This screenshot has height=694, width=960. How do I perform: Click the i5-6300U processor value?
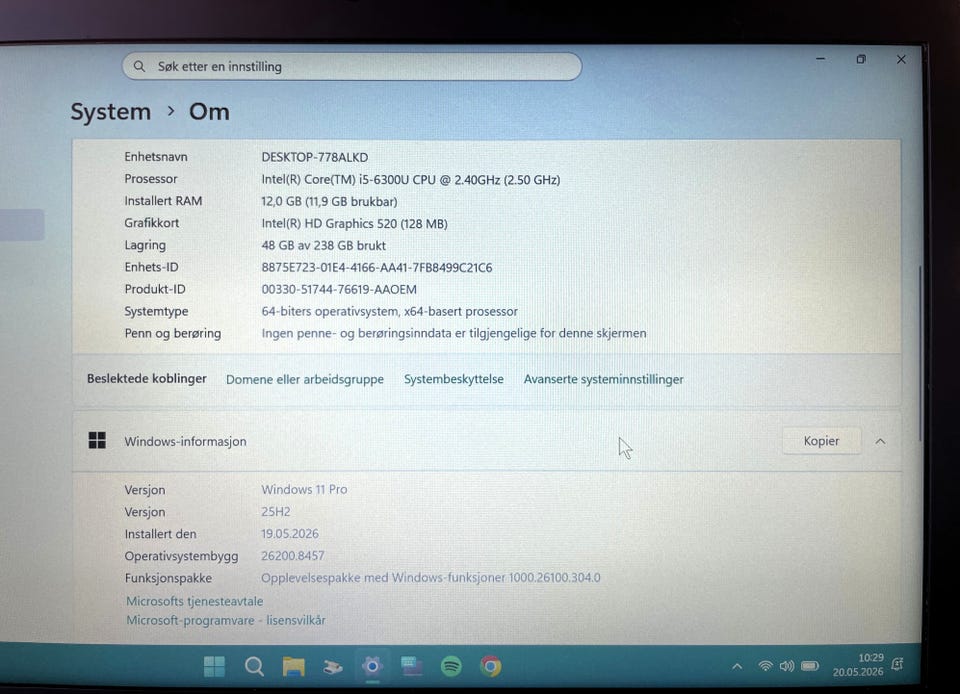pyautogui.click(x=411, y=180)
